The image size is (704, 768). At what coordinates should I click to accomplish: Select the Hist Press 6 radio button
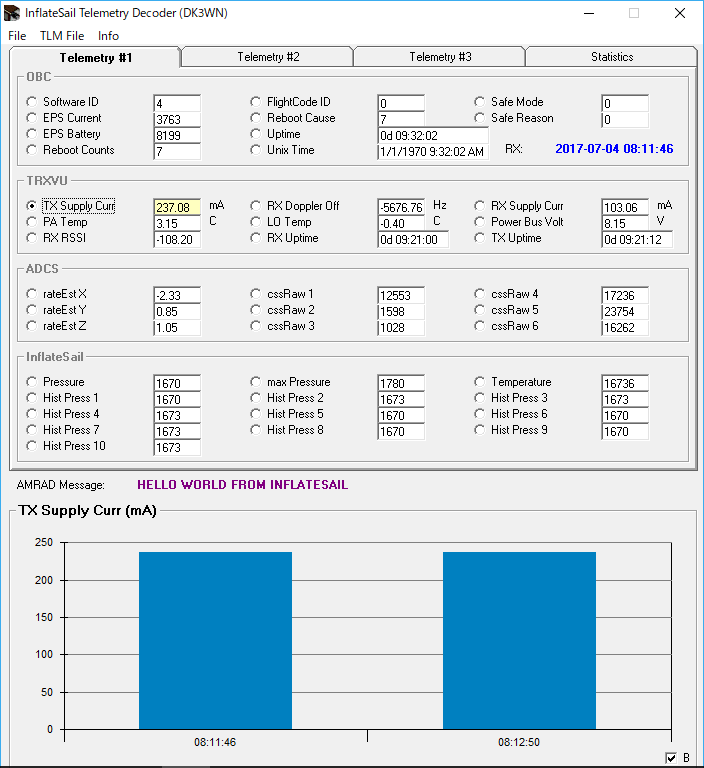click(x=480, y=414)
